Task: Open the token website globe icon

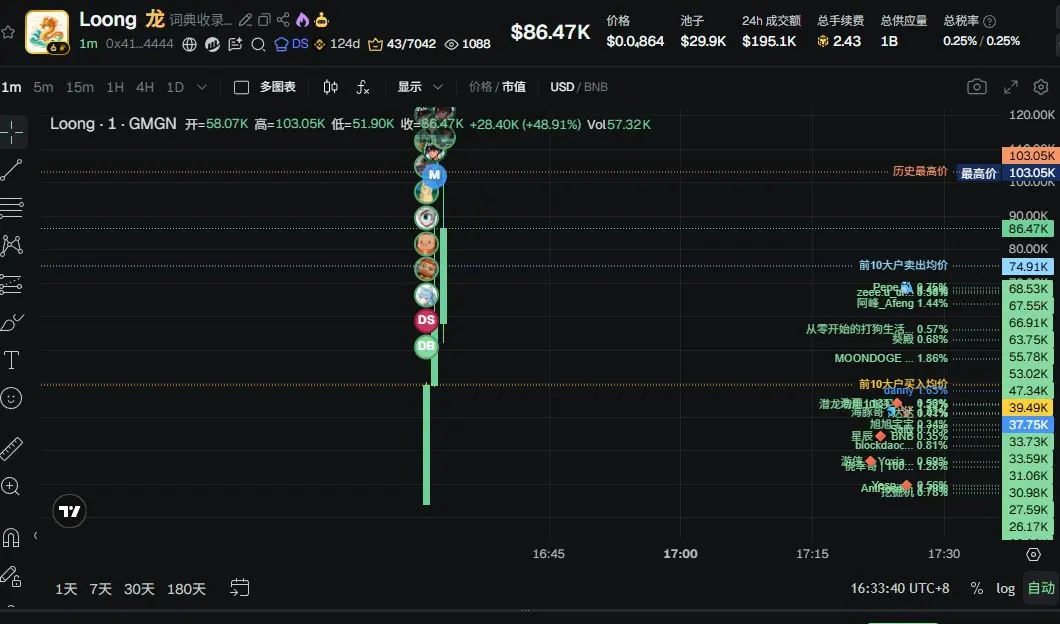Action: (190, 45)
